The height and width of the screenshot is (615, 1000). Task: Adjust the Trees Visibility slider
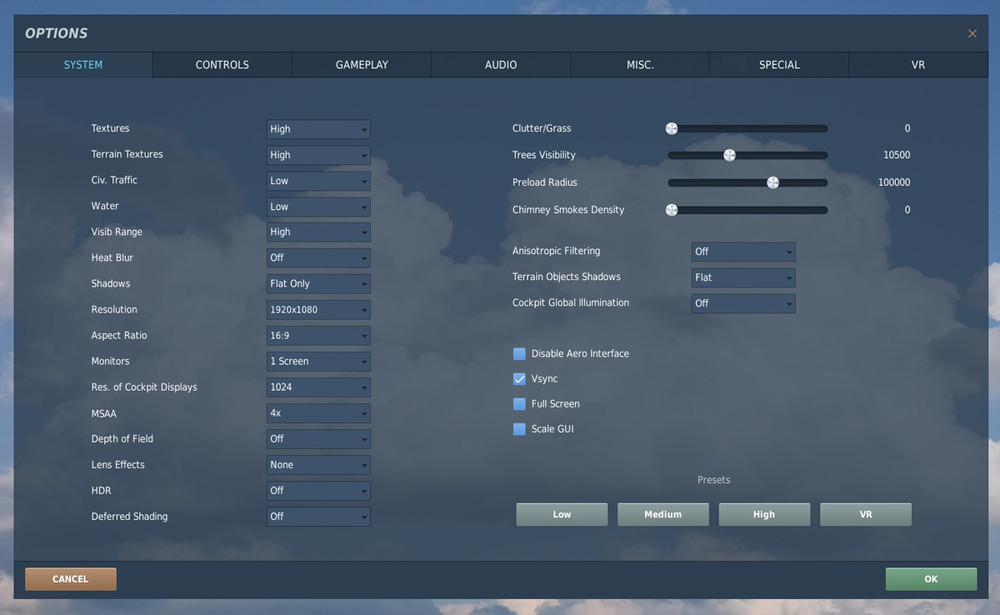(x=729, y=155)
